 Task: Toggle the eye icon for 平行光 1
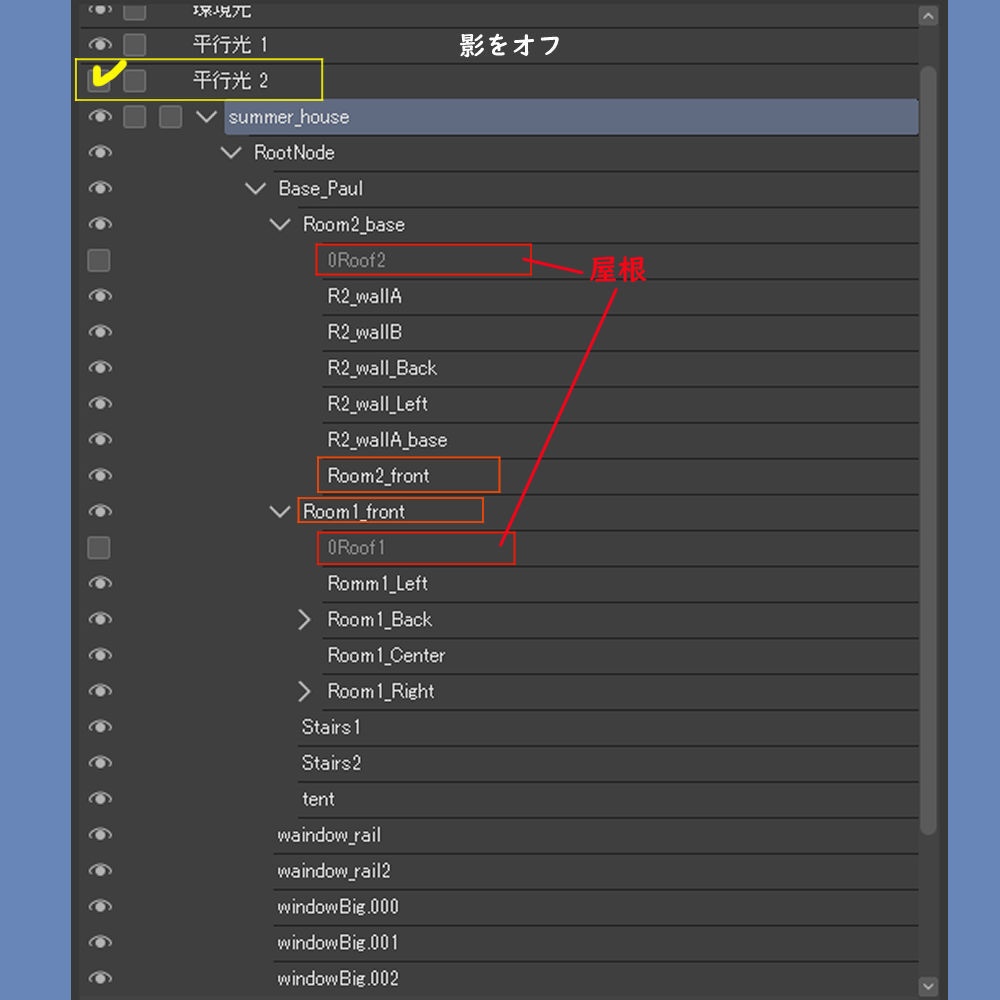coord(99,44)
